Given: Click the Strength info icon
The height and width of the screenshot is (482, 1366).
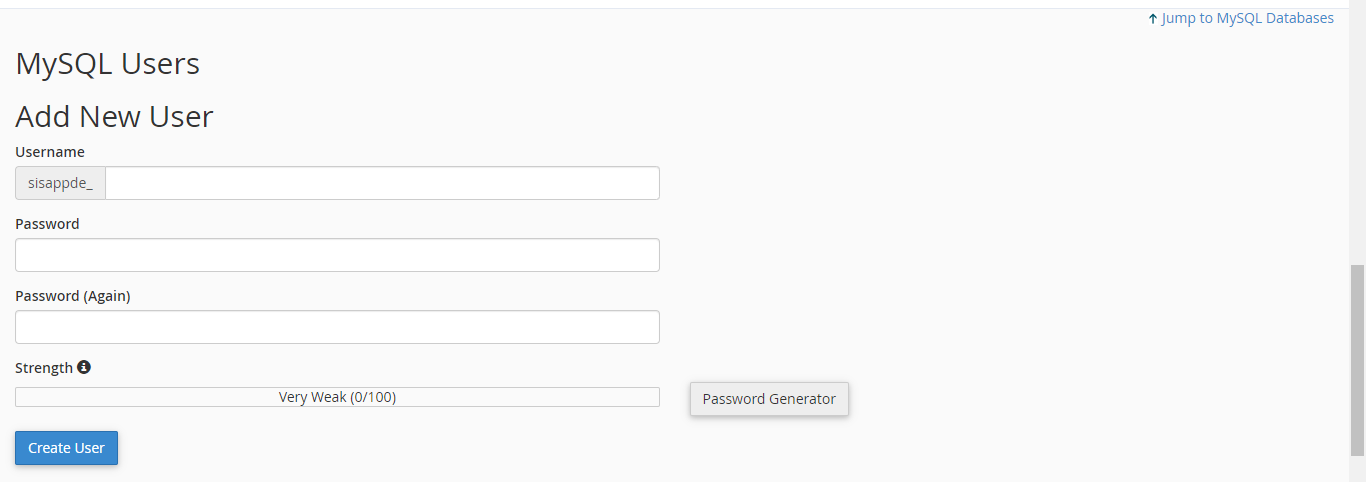Looking at the screenshot, I should pyautogui.click(x=84, y=367).
